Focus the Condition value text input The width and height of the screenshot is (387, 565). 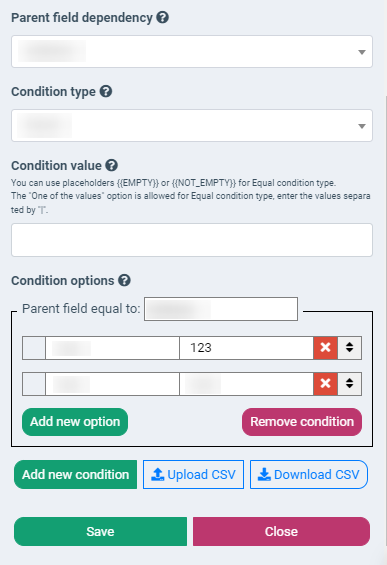click(x=192, y=240)
